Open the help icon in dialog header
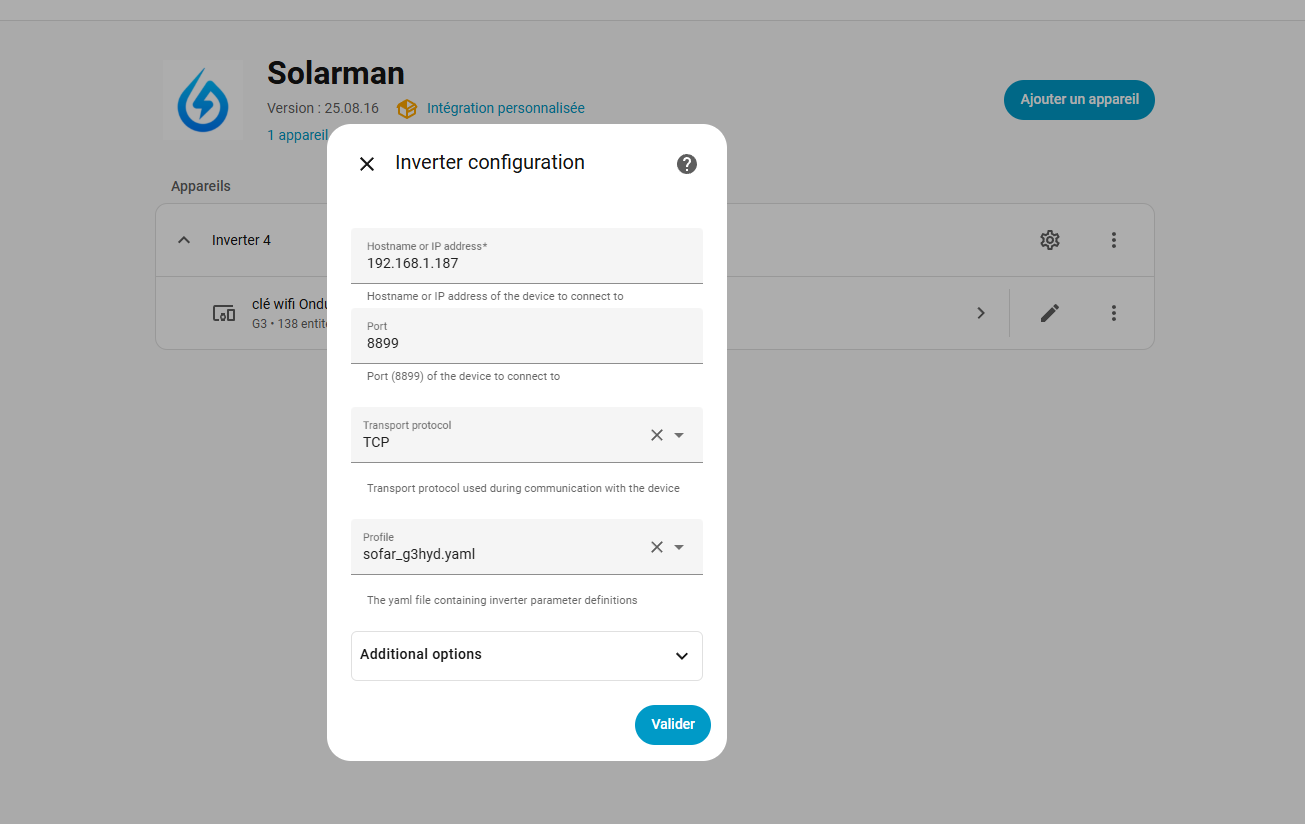Viewport: 1305px width, 824px height. (687, 164)
